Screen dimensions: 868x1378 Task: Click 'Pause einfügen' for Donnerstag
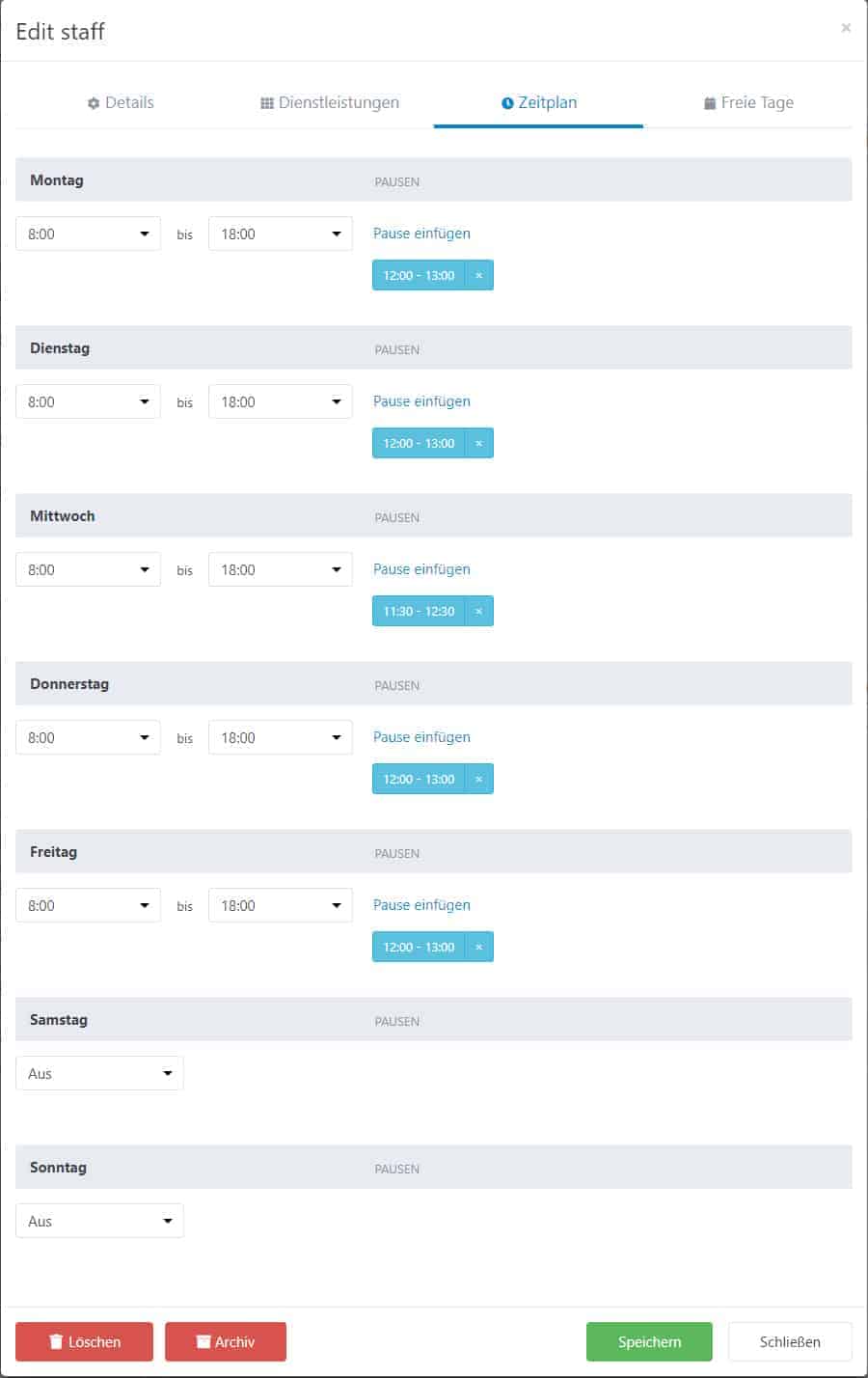421,737
